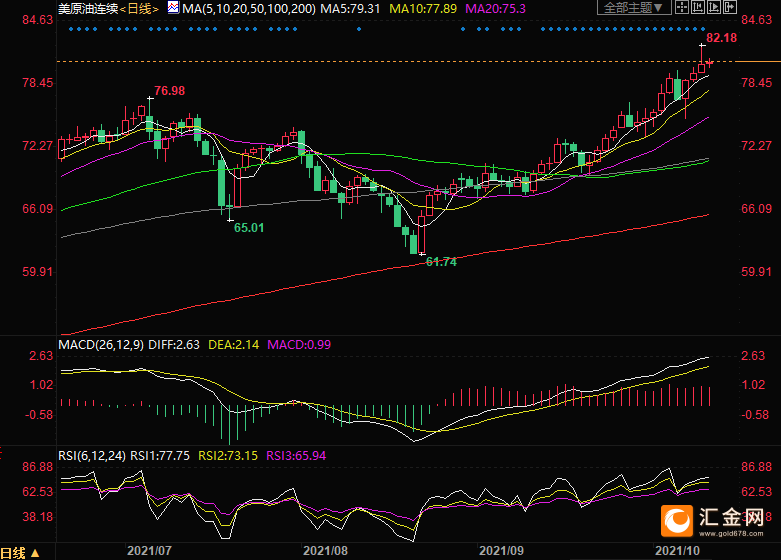Click the crosshair cursor icon
The width and height of the screenshot is (781, 560).
click(x=681, y=7)
